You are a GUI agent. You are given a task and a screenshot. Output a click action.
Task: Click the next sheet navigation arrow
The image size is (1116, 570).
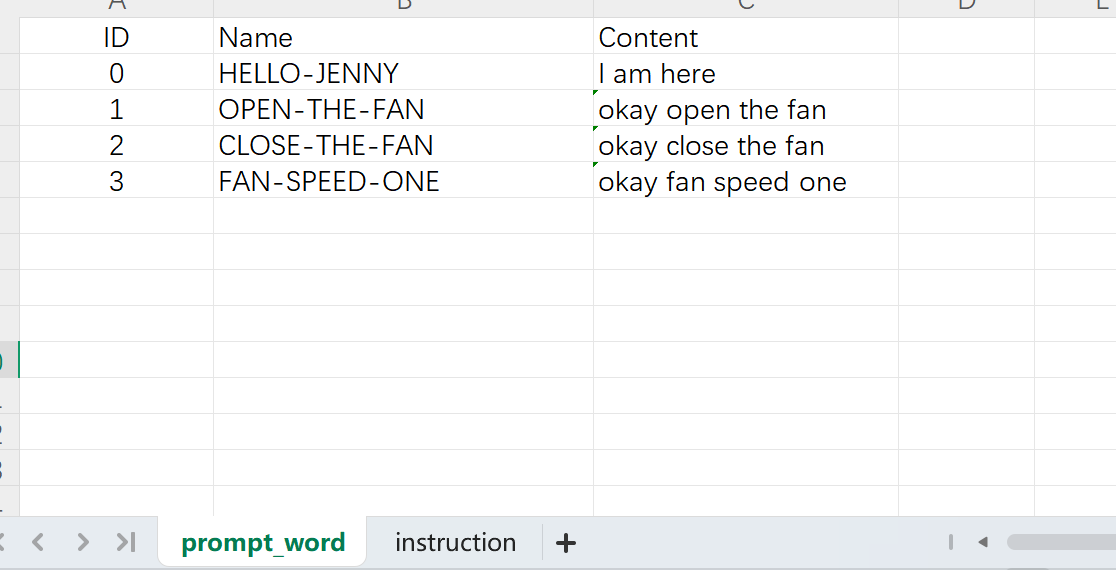point(83,542)
